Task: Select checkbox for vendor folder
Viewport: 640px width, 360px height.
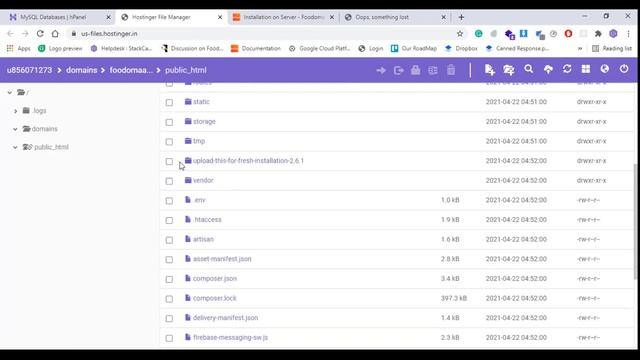Action: point(169,181)
